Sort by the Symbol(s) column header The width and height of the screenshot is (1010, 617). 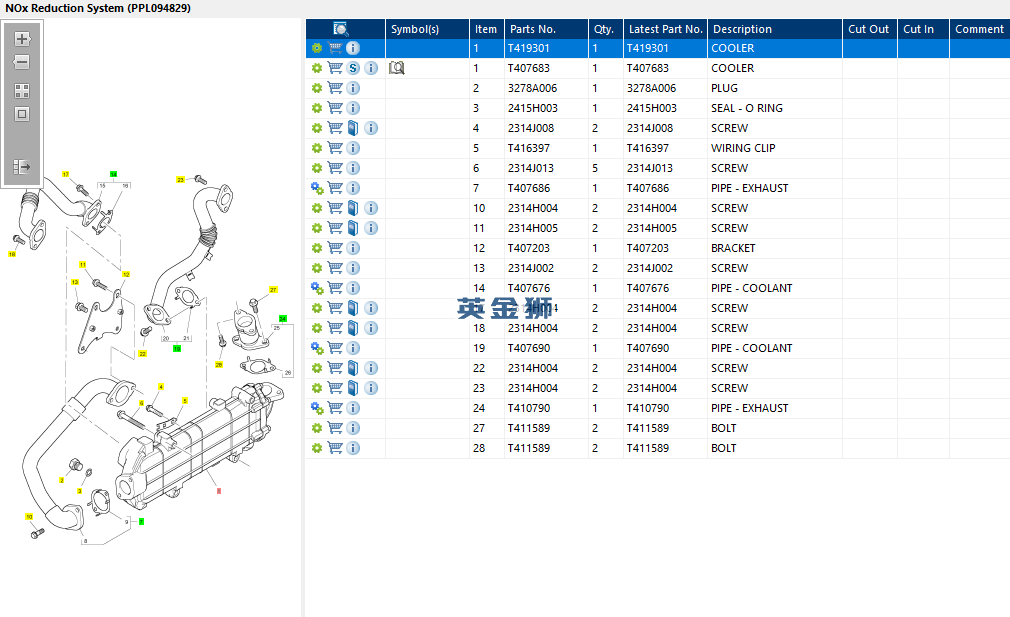427,29
